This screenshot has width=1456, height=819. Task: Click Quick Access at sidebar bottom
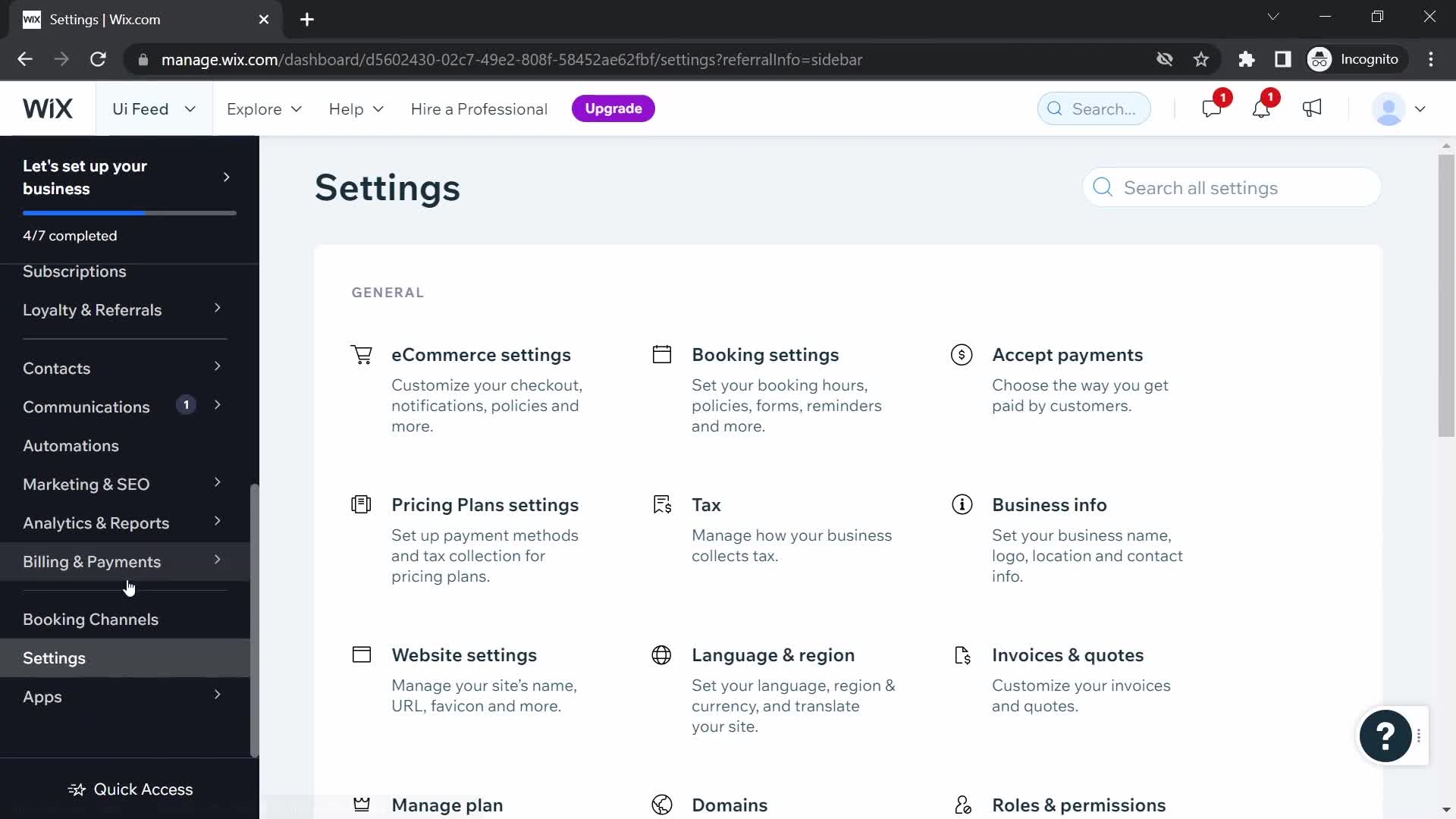(130, 789)
